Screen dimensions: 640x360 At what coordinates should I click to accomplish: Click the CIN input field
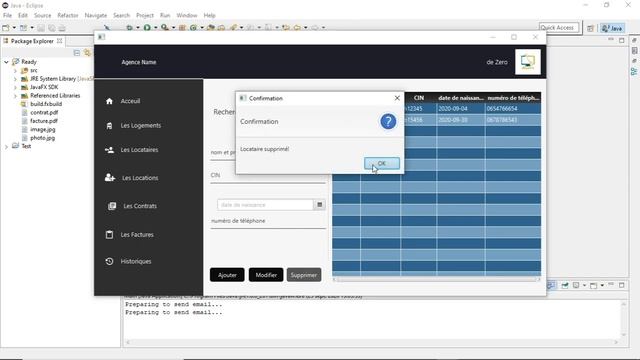pyautogui.click(x=268, y=176)
